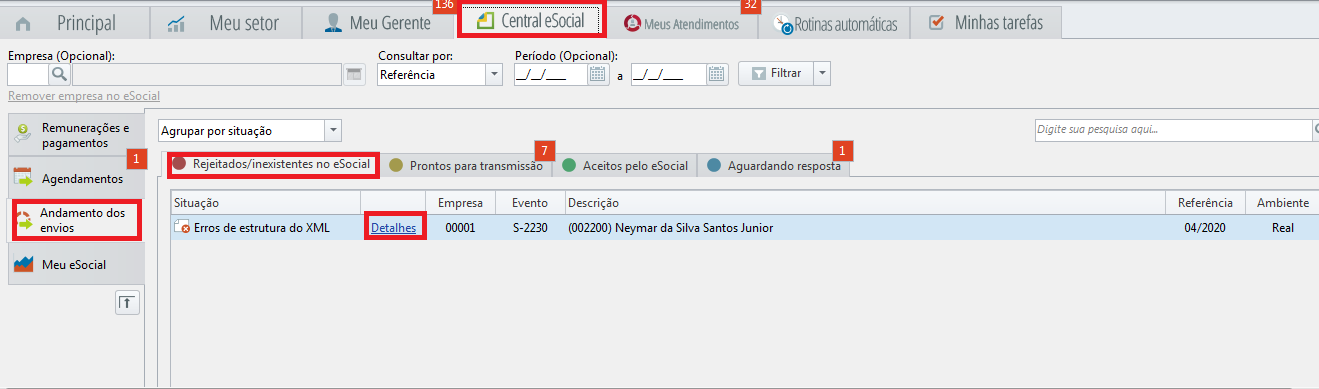The height and width of the screenshot is (389, 1319).
Task: Open the start date calendar icon
Action: click(597, 74)
